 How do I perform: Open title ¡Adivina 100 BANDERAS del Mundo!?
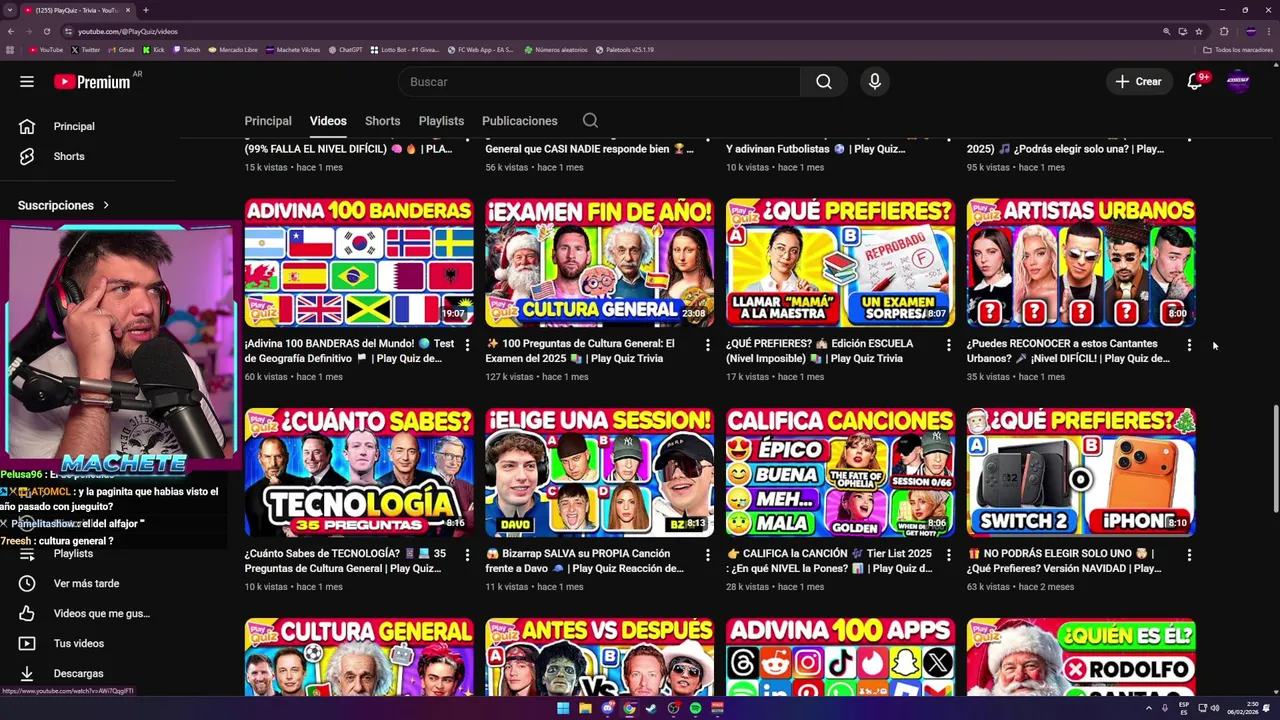pyautogui.click(x=349, y=351)
